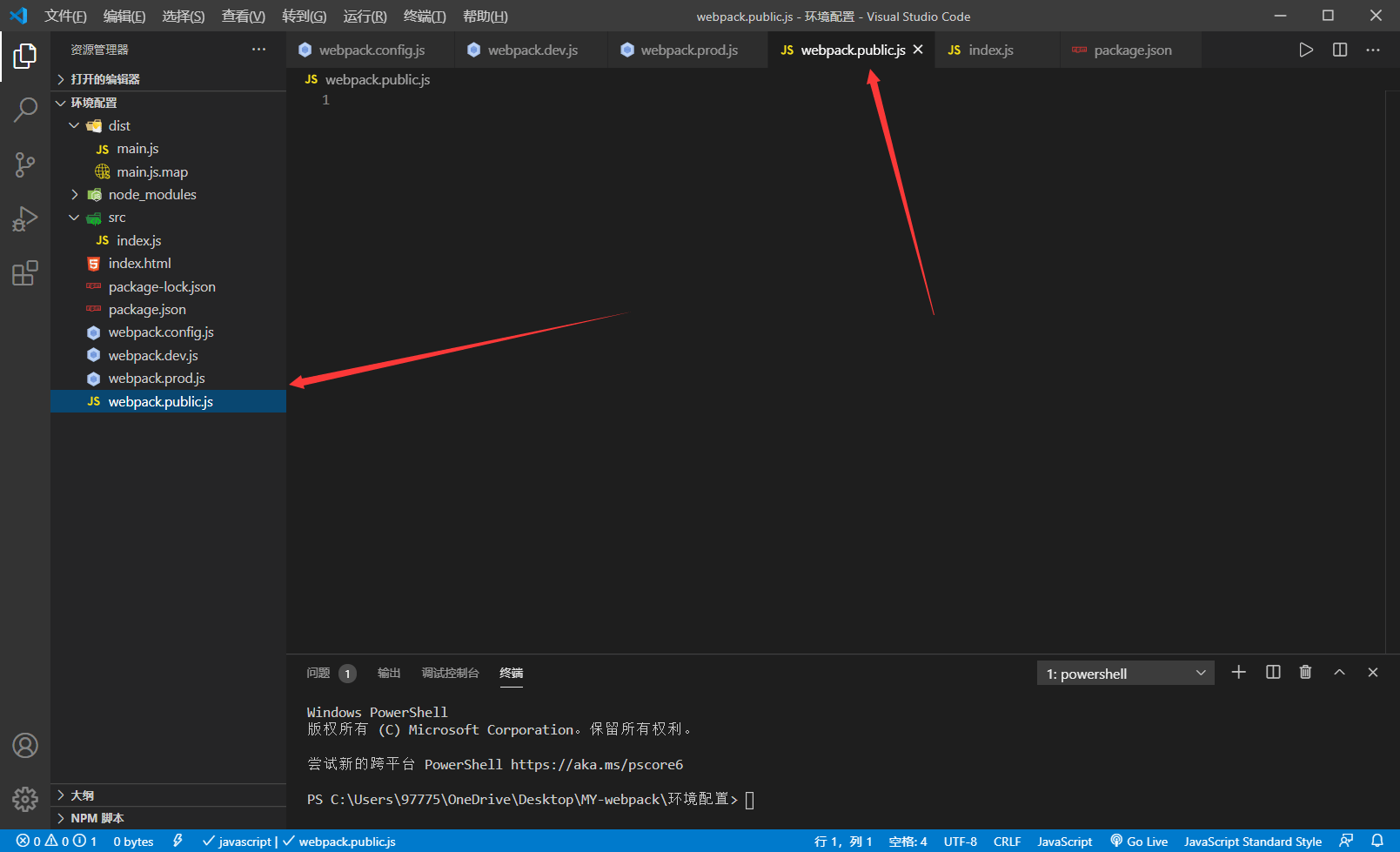Screen dimensions: 1400x852
Task: Open the Source Control view icon
Action: tap(25, 164)
